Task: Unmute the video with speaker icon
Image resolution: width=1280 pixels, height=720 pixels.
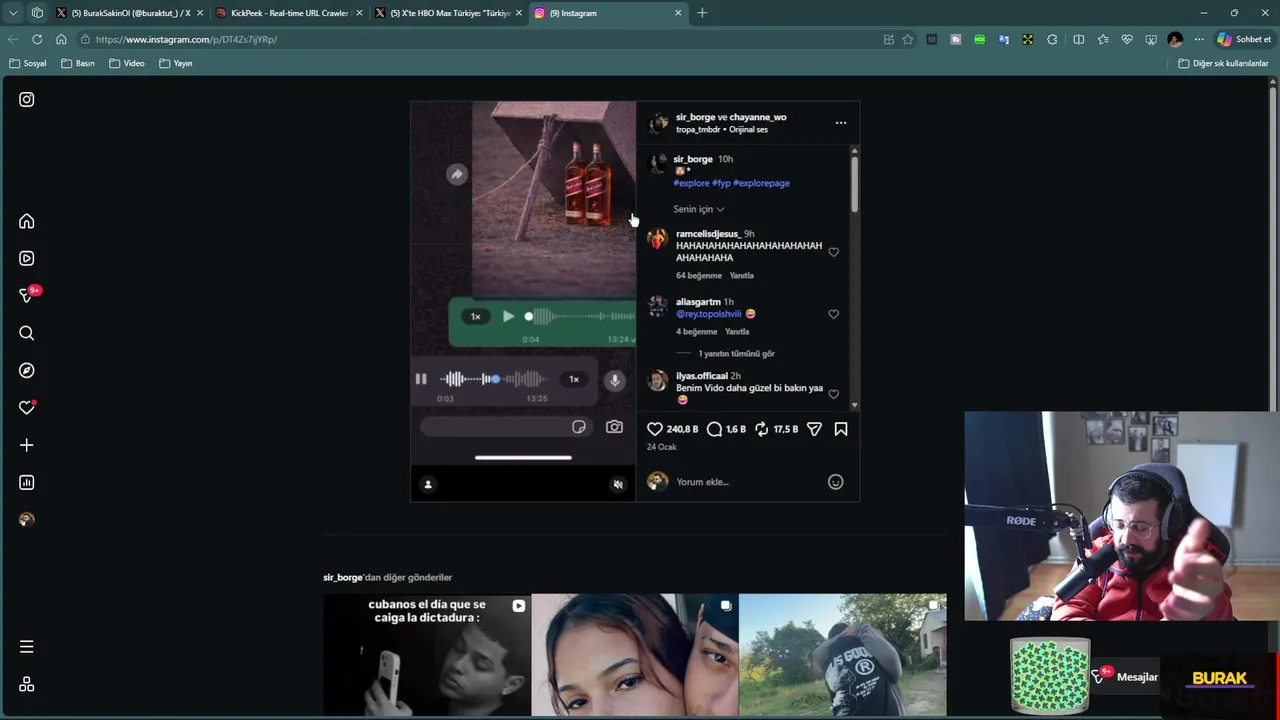Action: point(618,484)
